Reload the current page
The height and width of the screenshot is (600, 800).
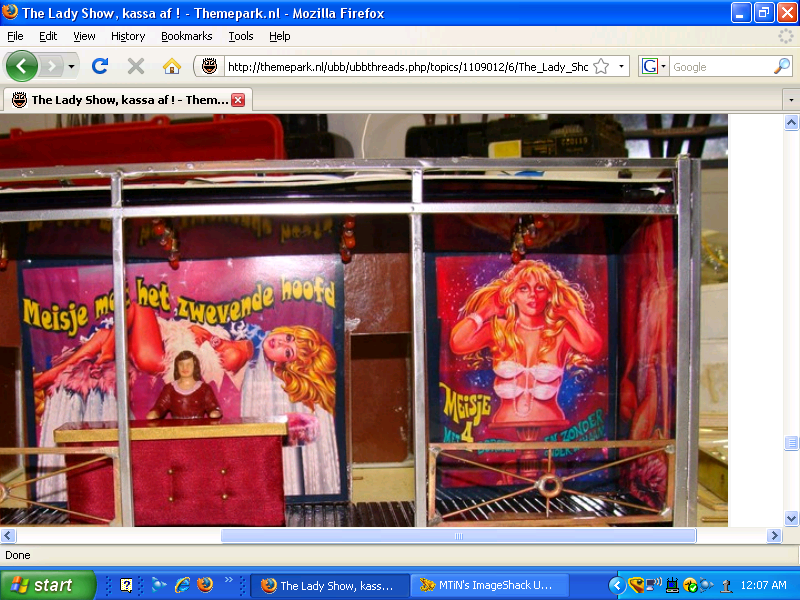coord(100,66)
